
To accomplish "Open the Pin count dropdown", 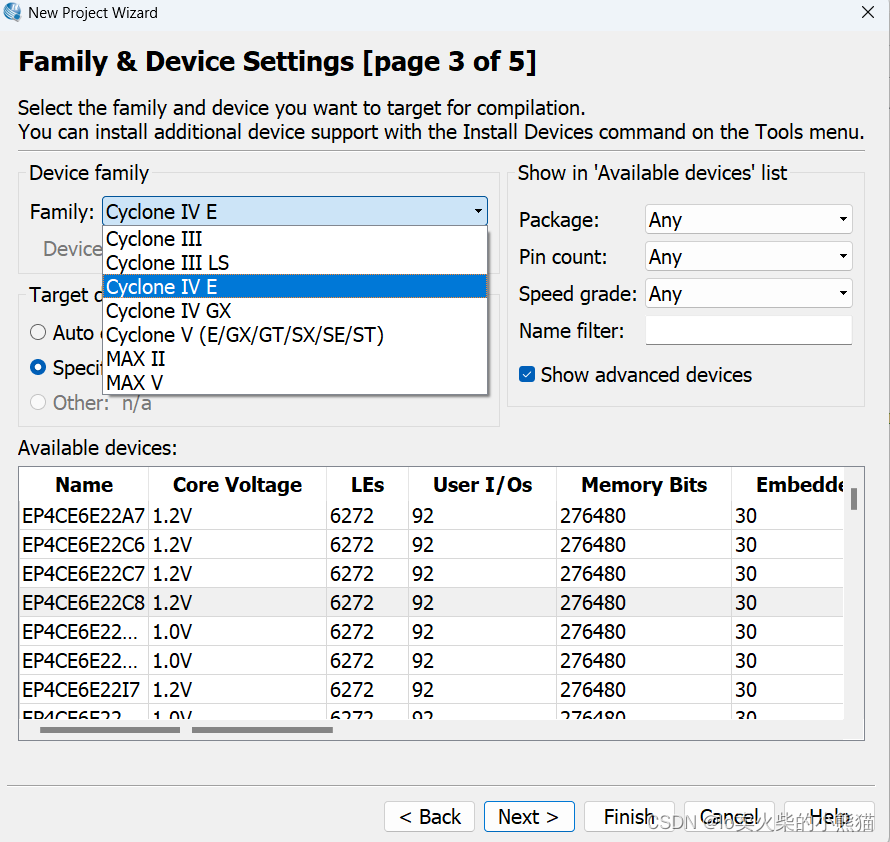I will coord(748,257).
